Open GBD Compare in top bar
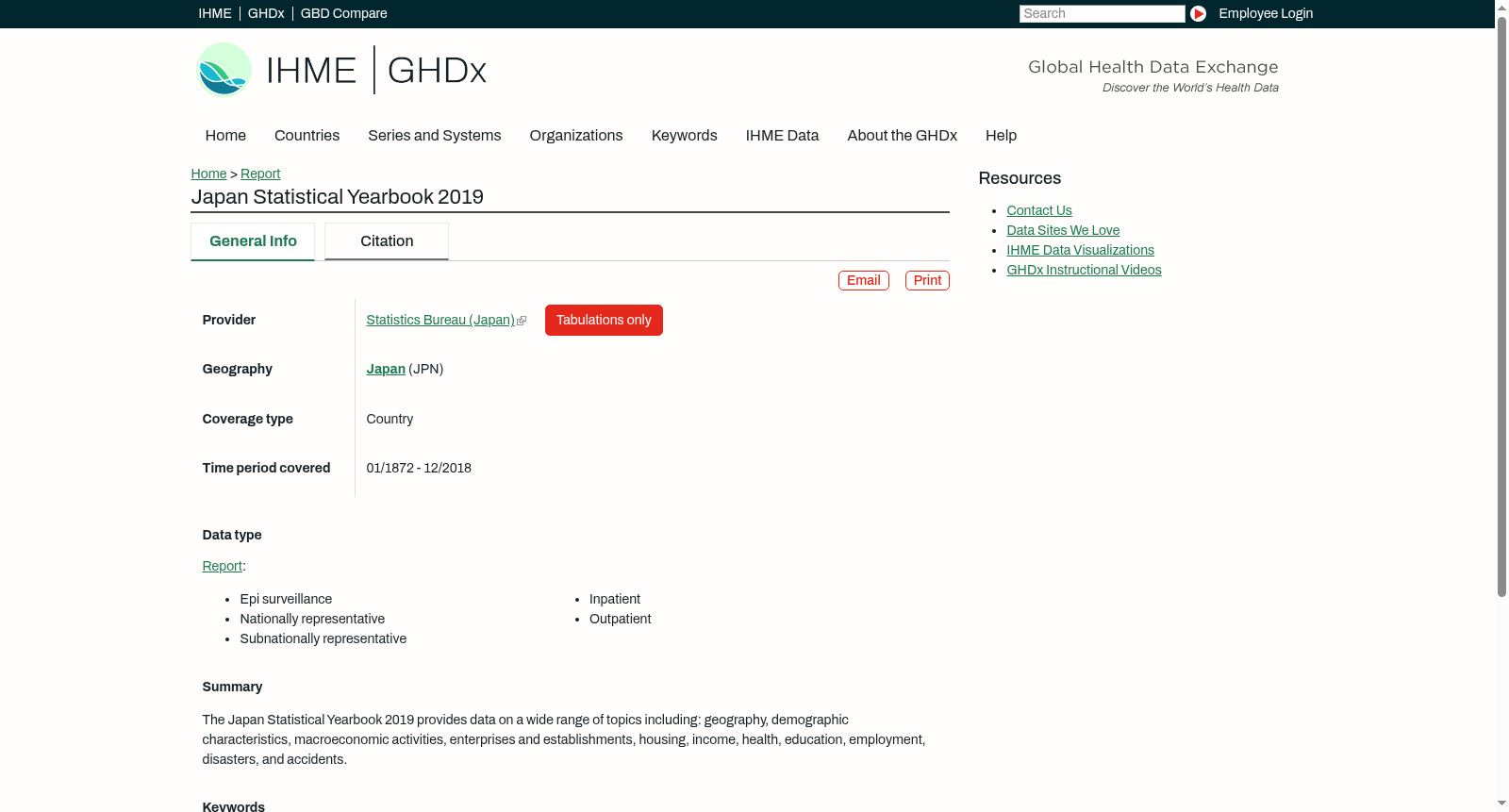 point(344,13)
